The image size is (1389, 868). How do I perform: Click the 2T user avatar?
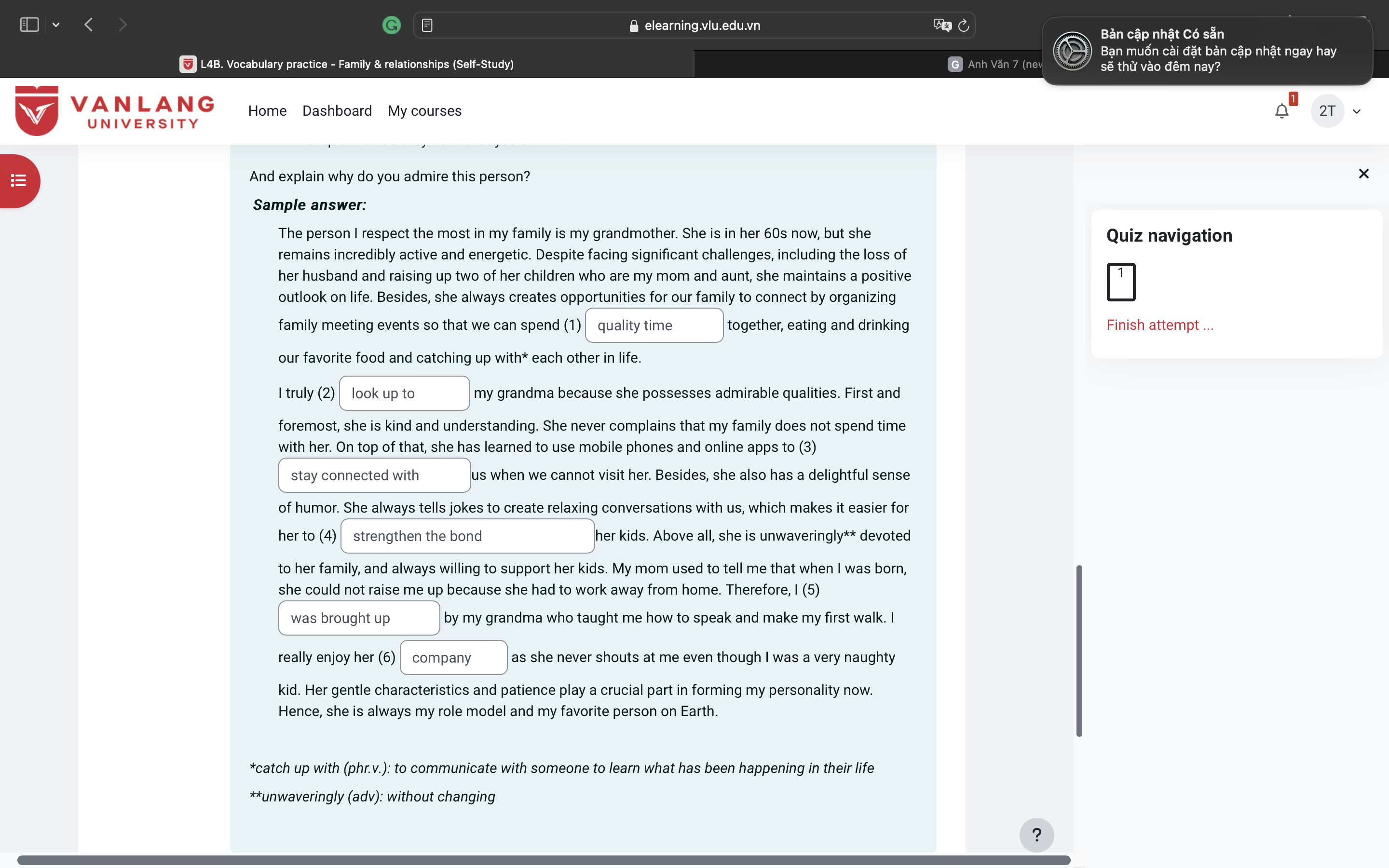(x=1327, y=111)
